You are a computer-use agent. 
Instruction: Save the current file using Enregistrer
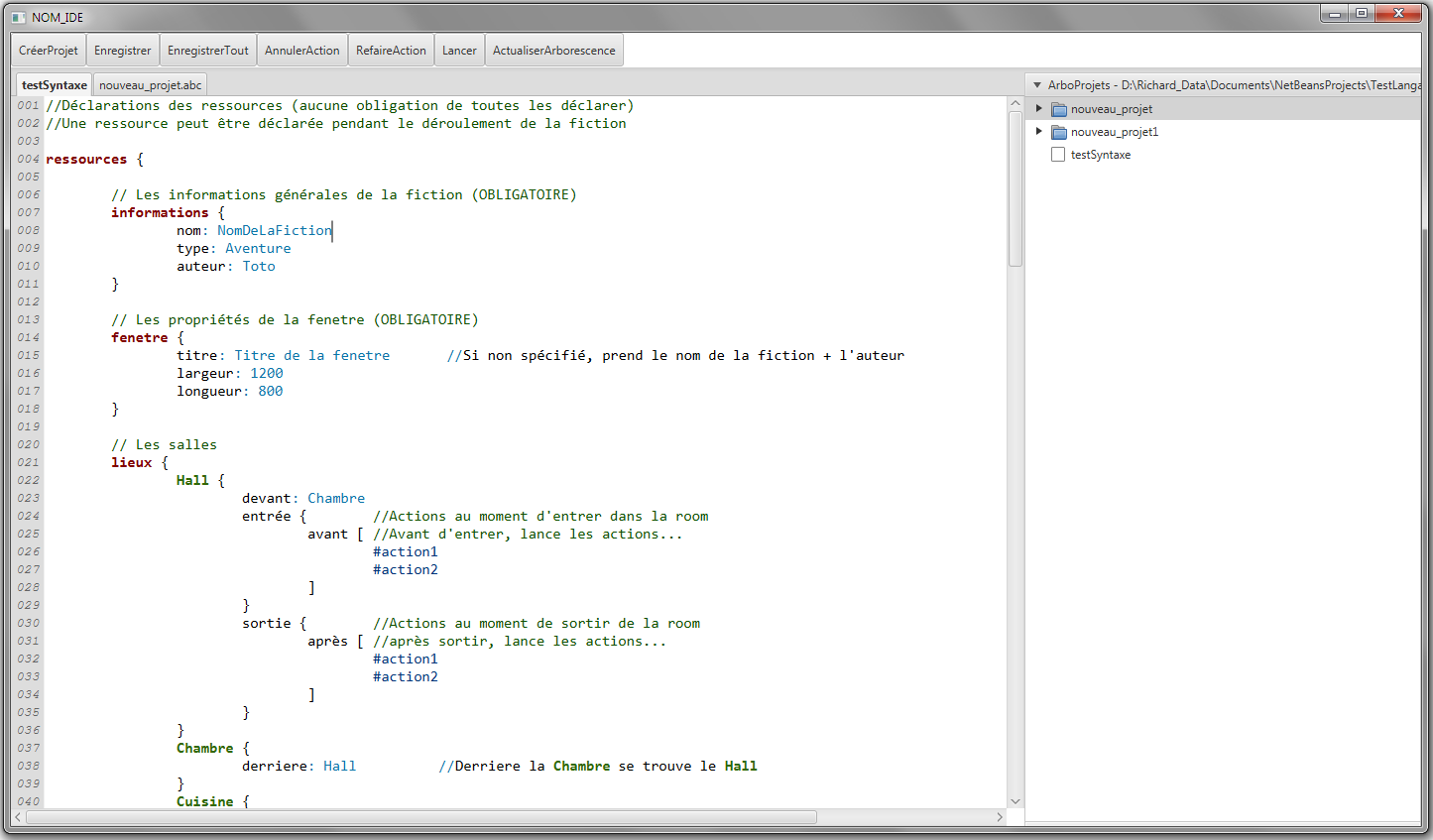(122, 49)
